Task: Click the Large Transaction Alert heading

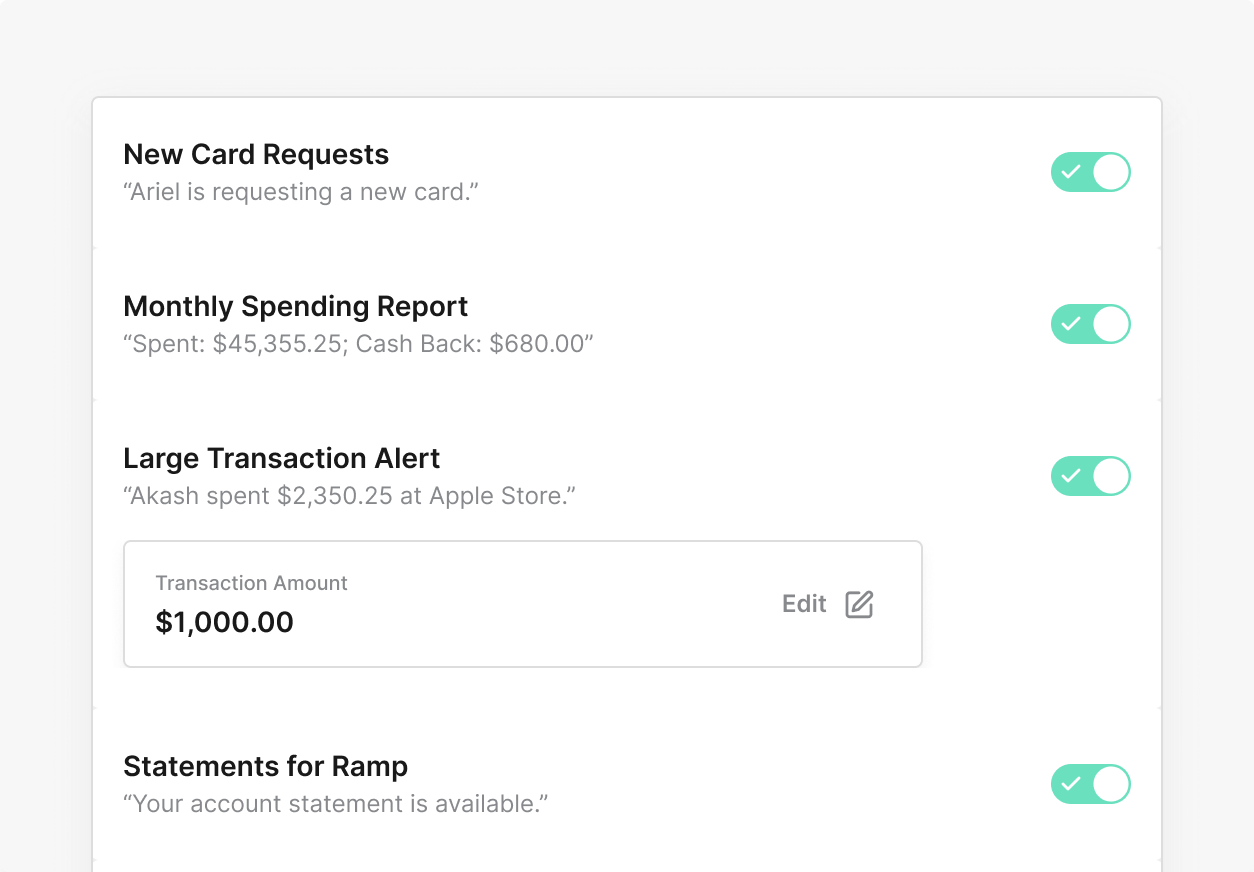Action: (x=282, y=458)
